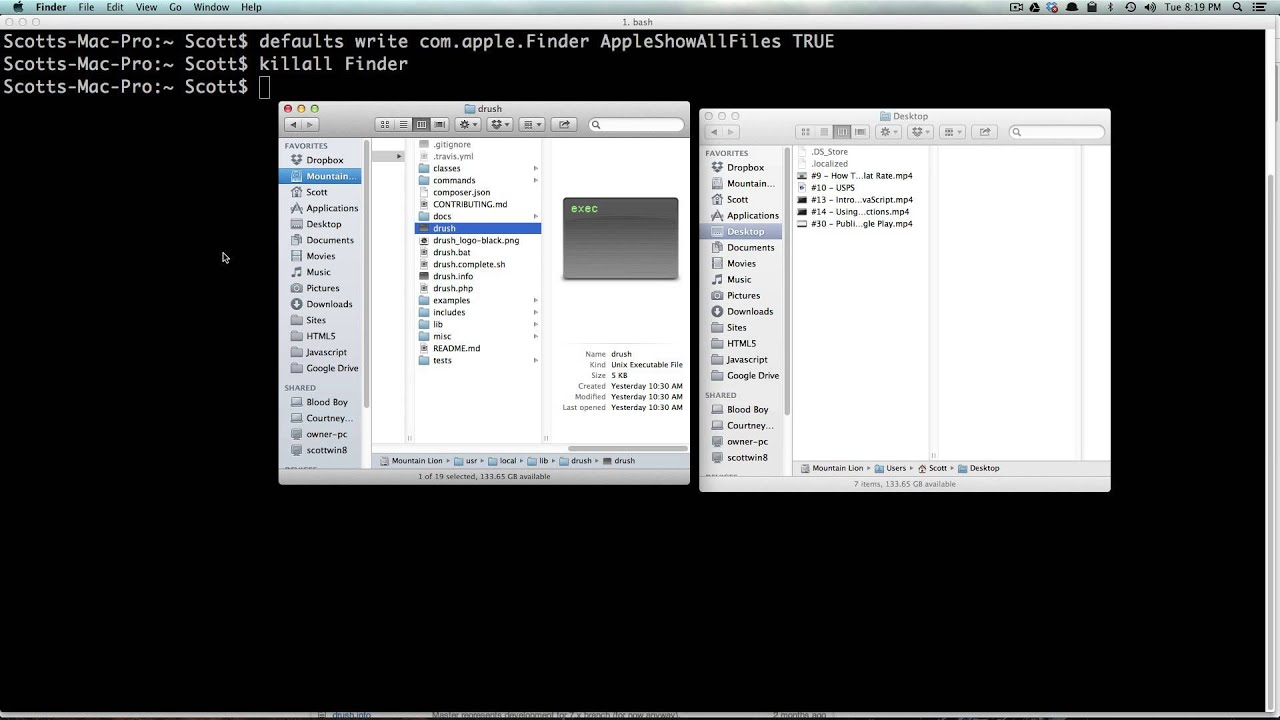Expand the tests folder
The width and height of the screenshot is (1280, 720).
pyautogui.click(x=536, y=360)
